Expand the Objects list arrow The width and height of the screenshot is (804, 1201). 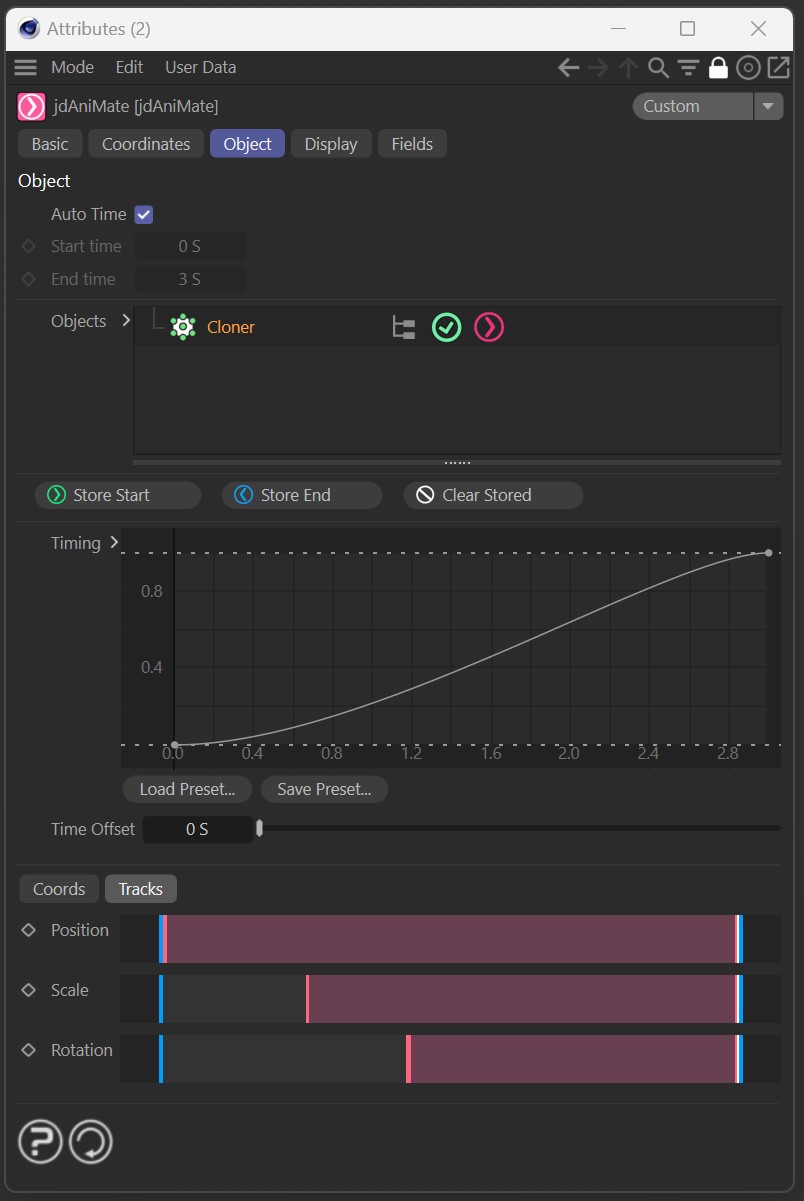125,321
